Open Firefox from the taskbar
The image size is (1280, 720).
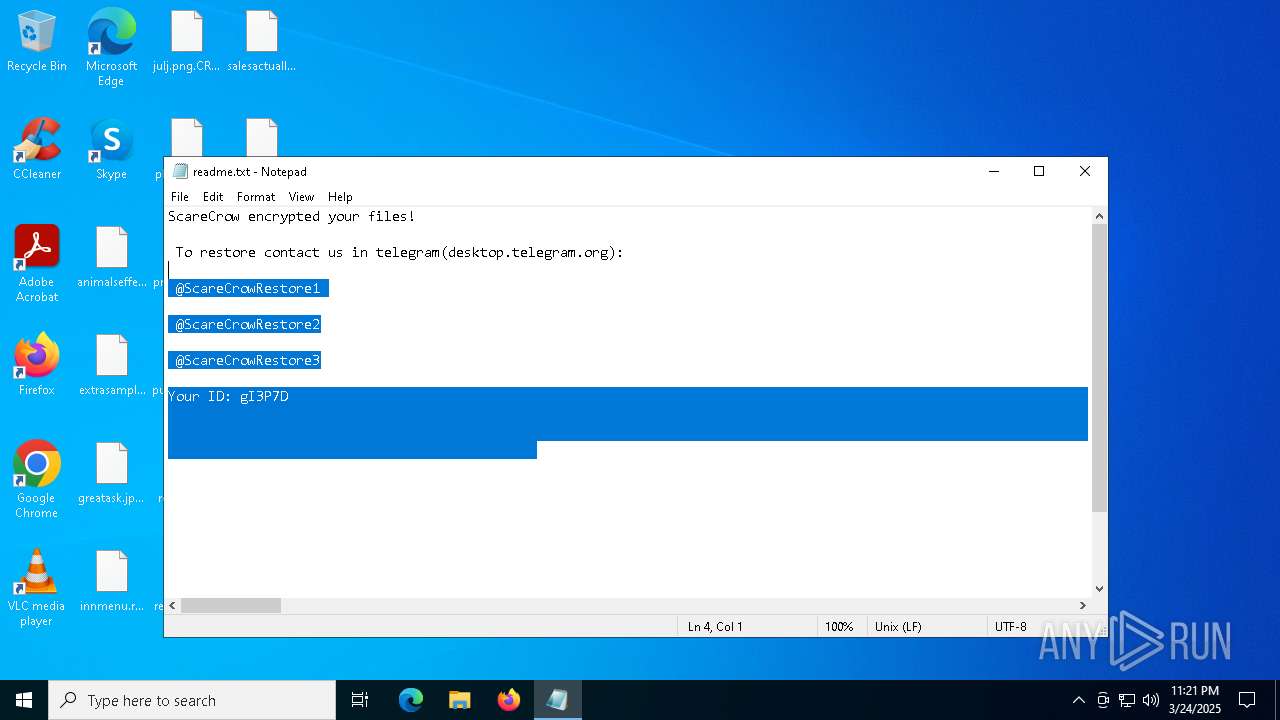pos(509,700)
